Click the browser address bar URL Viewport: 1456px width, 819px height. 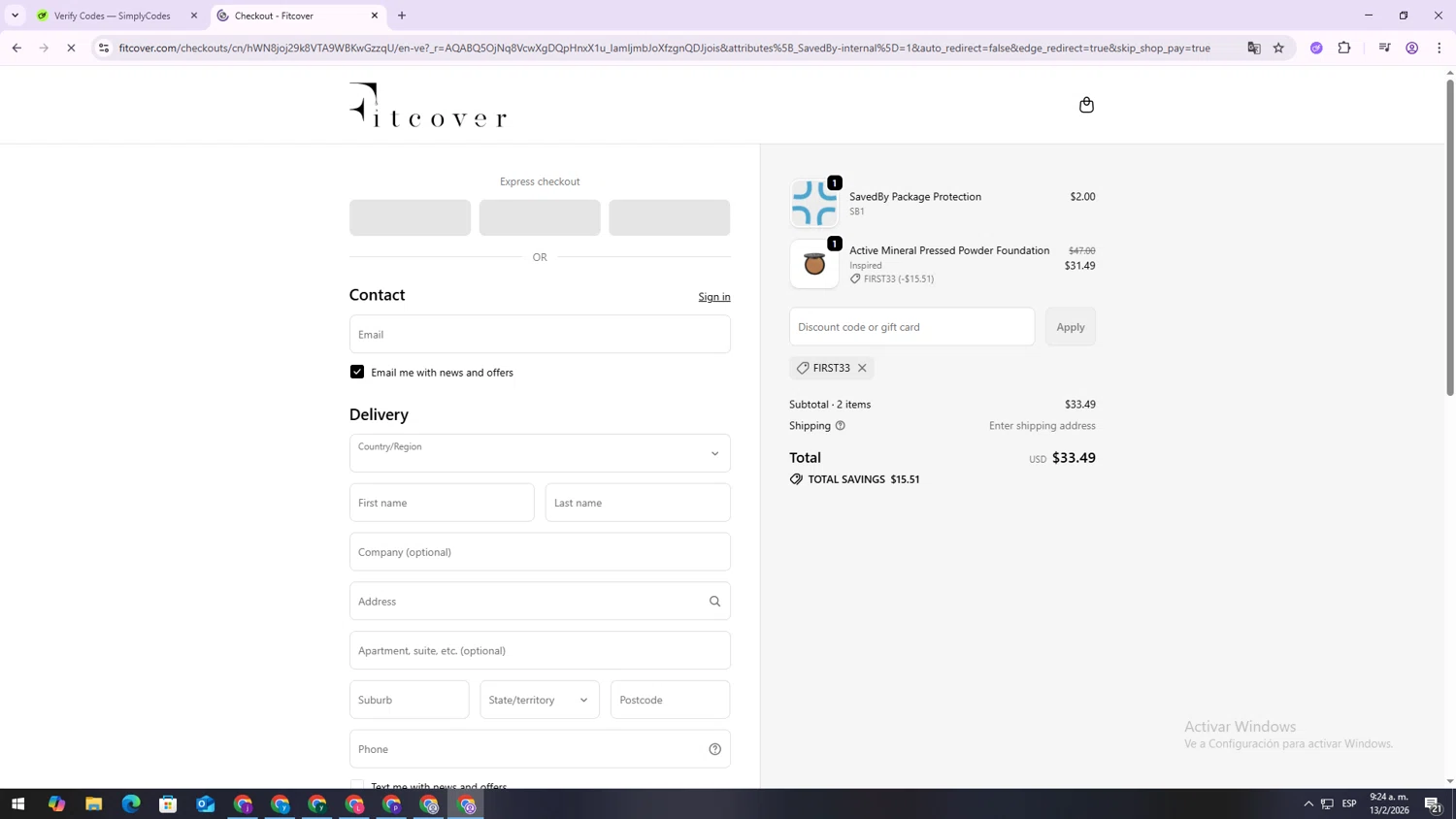pos(664,48)
